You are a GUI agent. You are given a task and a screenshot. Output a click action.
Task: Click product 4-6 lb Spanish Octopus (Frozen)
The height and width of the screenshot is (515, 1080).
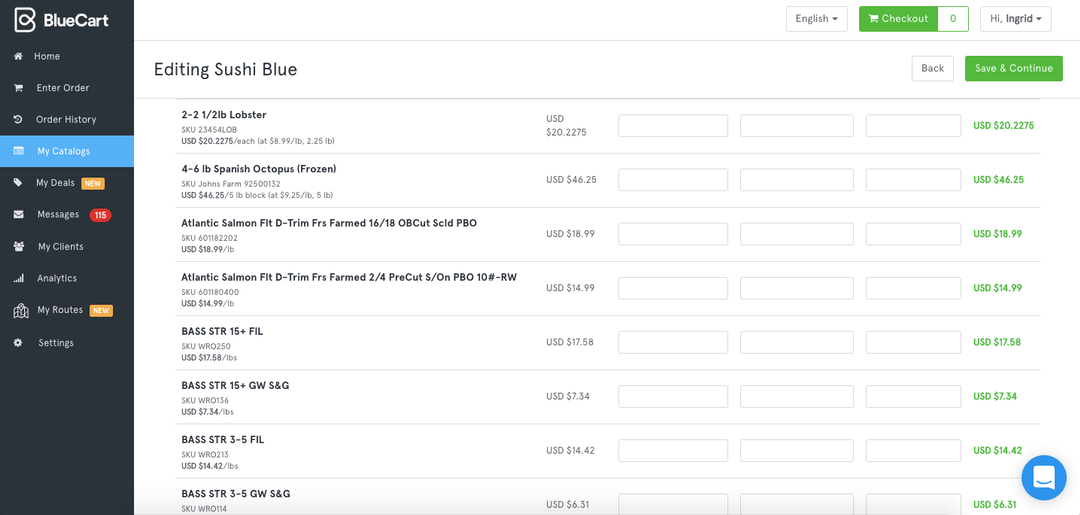pos(259,169)
